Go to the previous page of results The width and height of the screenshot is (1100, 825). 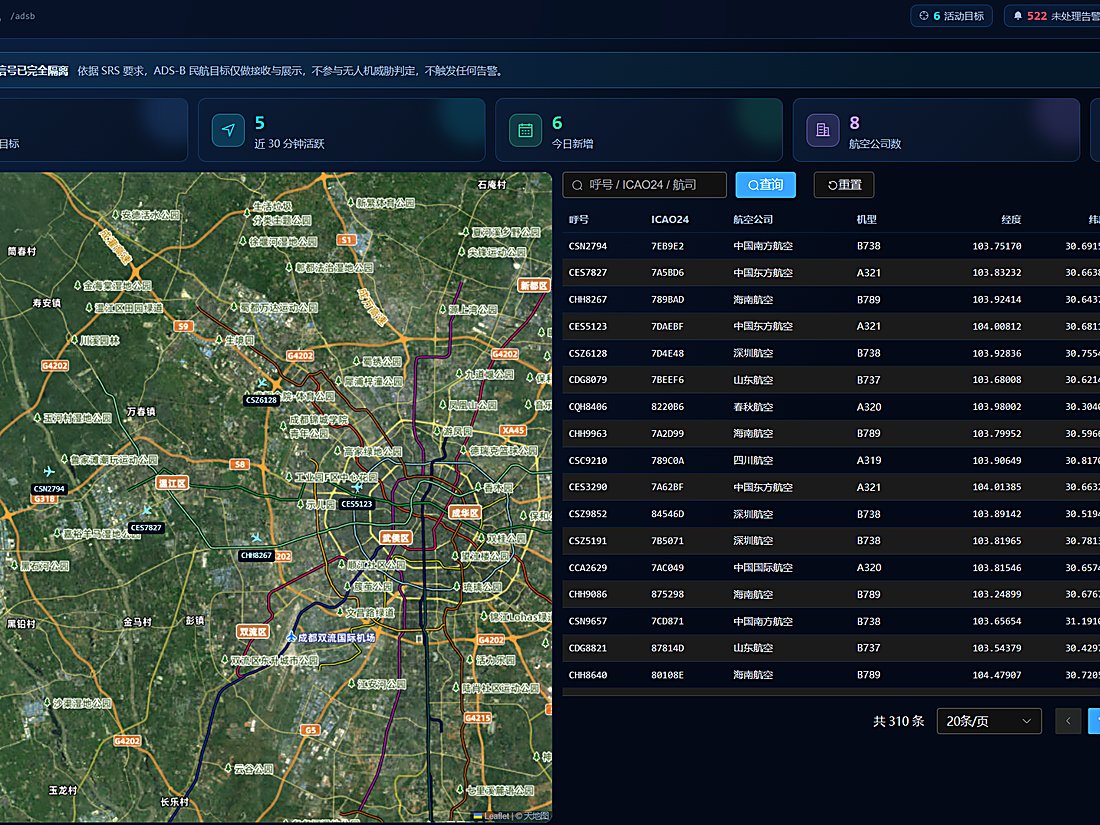coord(1068,721)
